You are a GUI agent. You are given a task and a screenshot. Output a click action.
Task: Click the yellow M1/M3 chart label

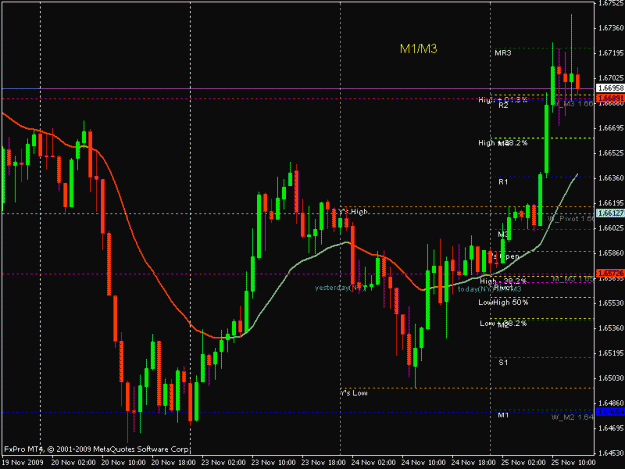419,49
